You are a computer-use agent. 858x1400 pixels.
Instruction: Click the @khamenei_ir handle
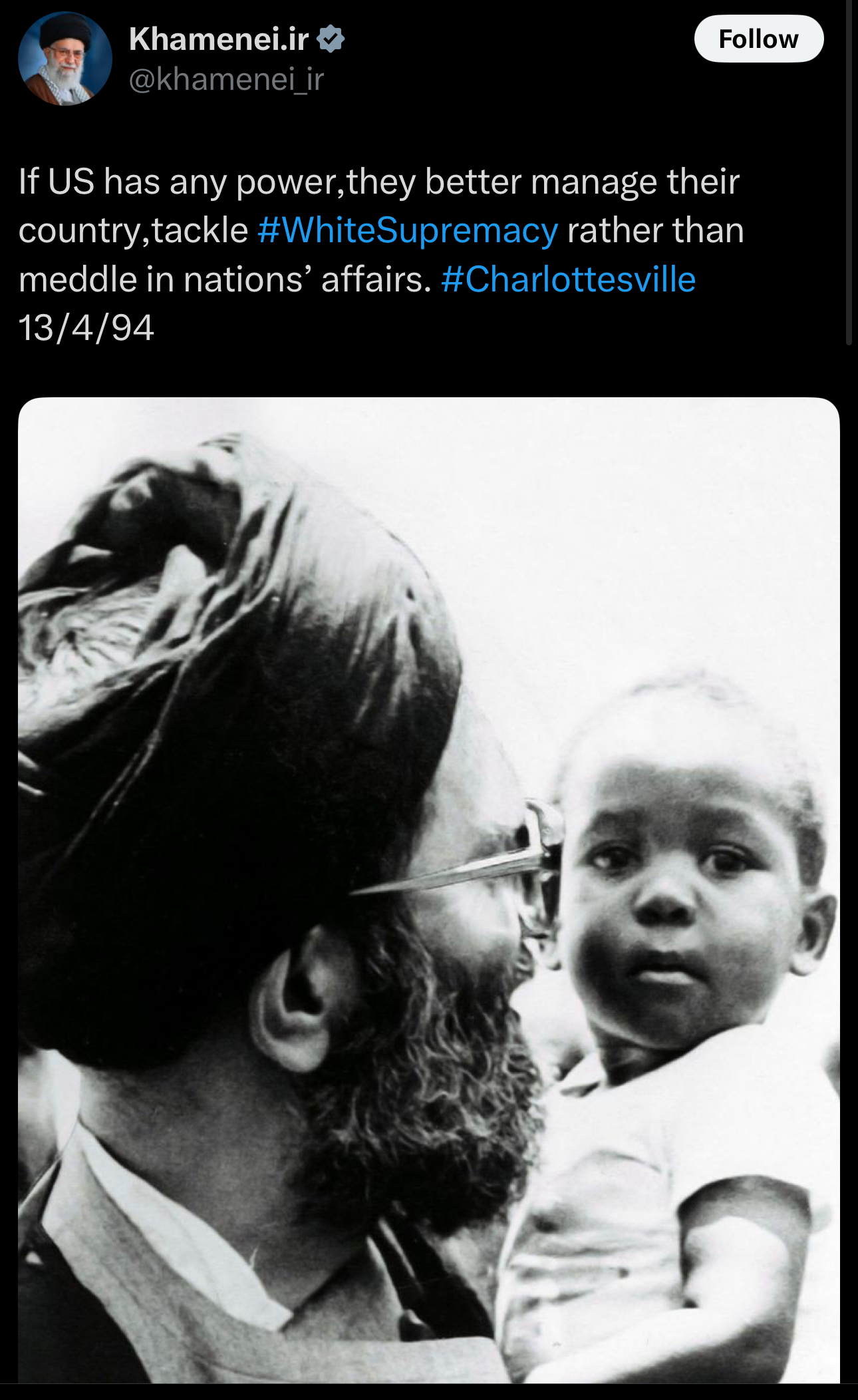226,79
